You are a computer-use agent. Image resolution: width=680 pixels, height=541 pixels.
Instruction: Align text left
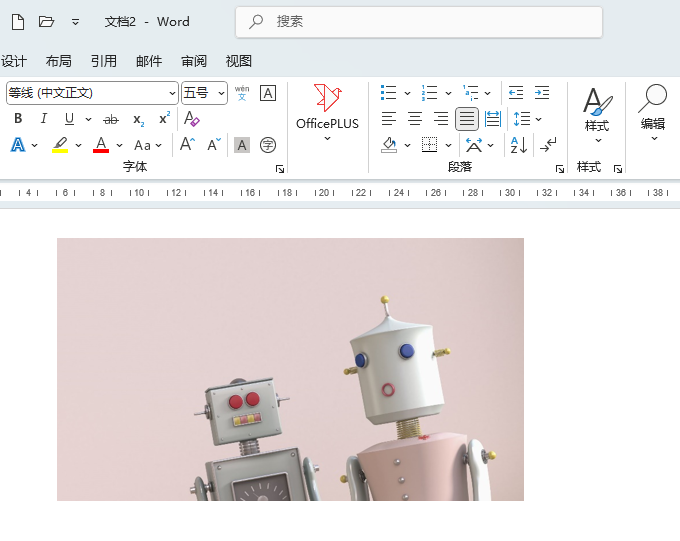click(x=389, y=119)
